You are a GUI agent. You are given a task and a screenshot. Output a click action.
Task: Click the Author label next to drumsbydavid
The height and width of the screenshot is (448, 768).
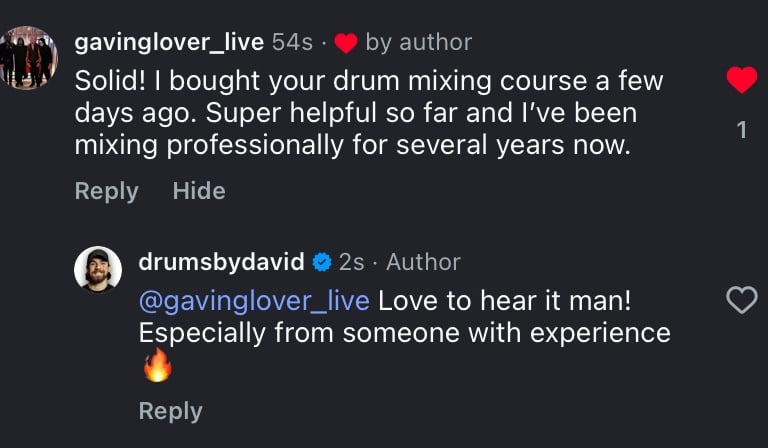[423, 262]
